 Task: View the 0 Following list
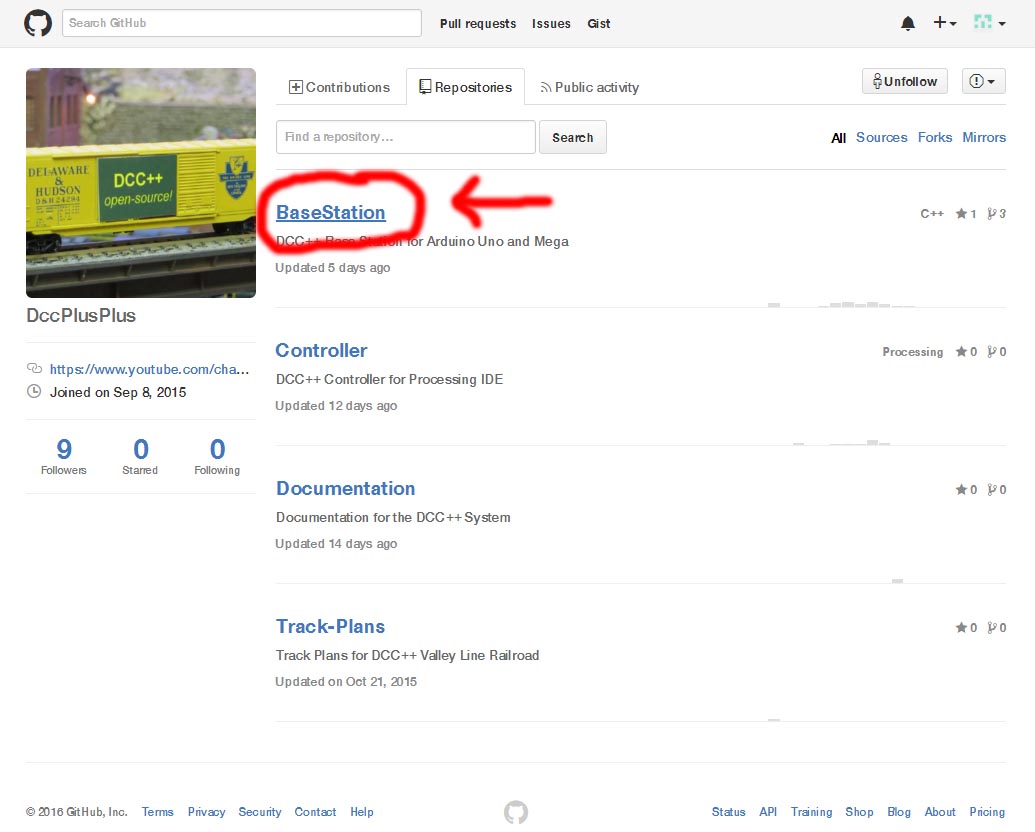point(217,456)
